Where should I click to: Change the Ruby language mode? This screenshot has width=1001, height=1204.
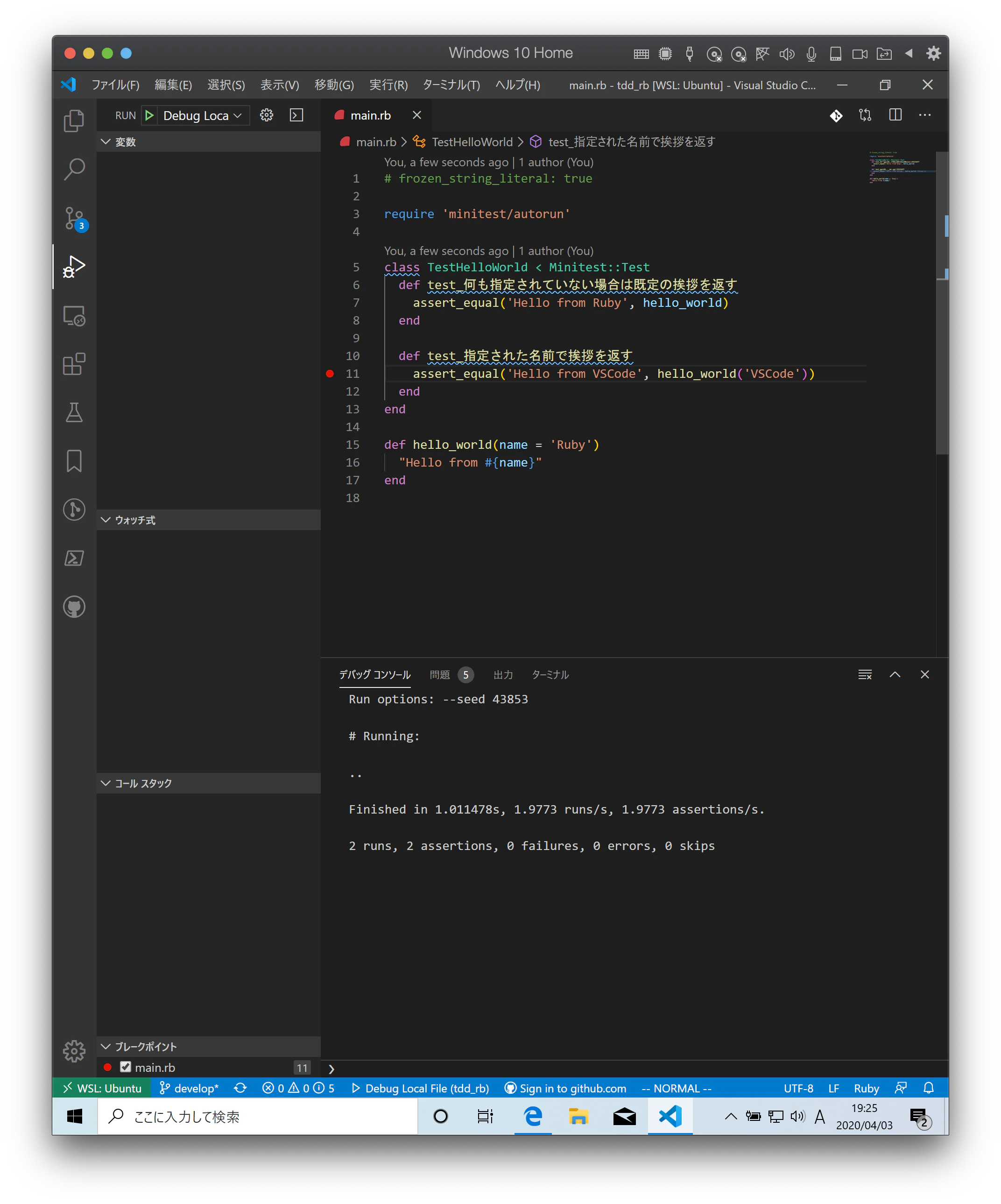(x=866, y=1088)
